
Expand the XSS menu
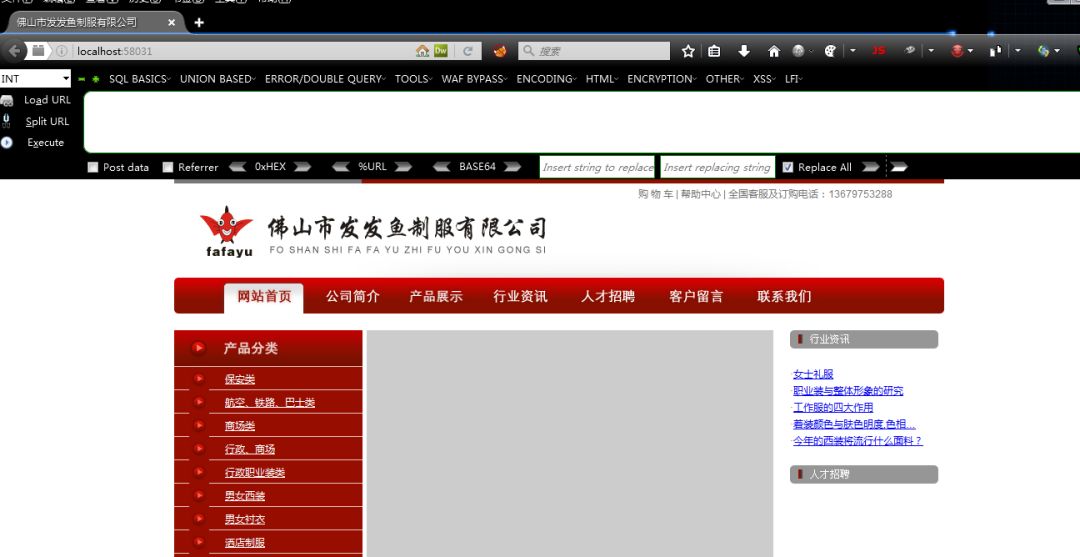764,79
